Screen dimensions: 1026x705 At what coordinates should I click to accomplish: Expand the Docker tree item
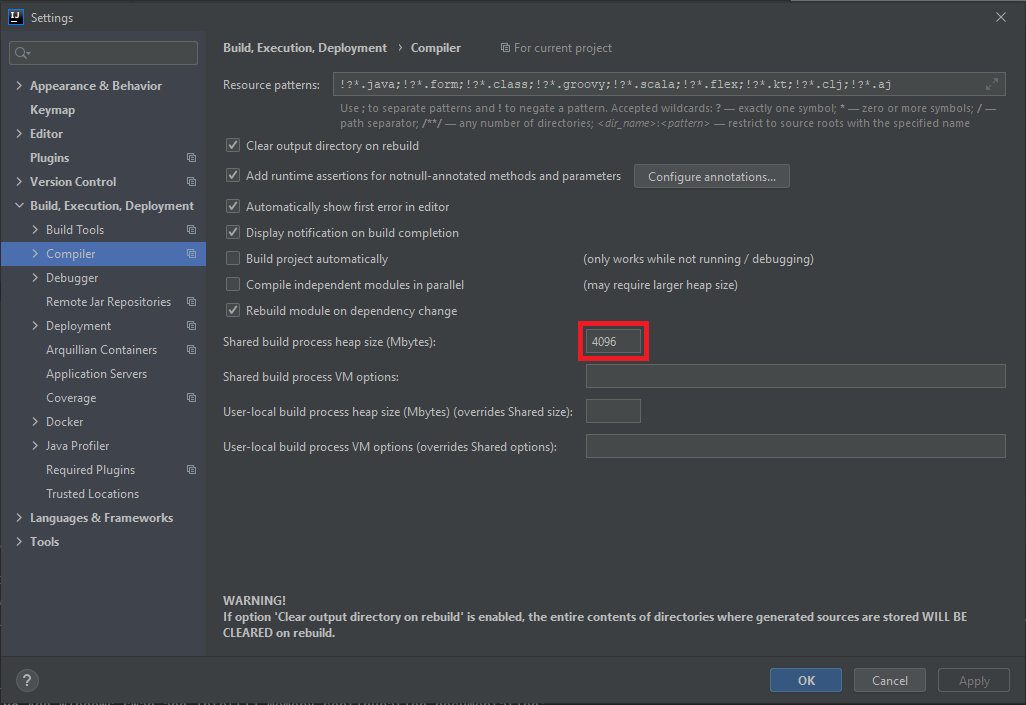(34, 421)
